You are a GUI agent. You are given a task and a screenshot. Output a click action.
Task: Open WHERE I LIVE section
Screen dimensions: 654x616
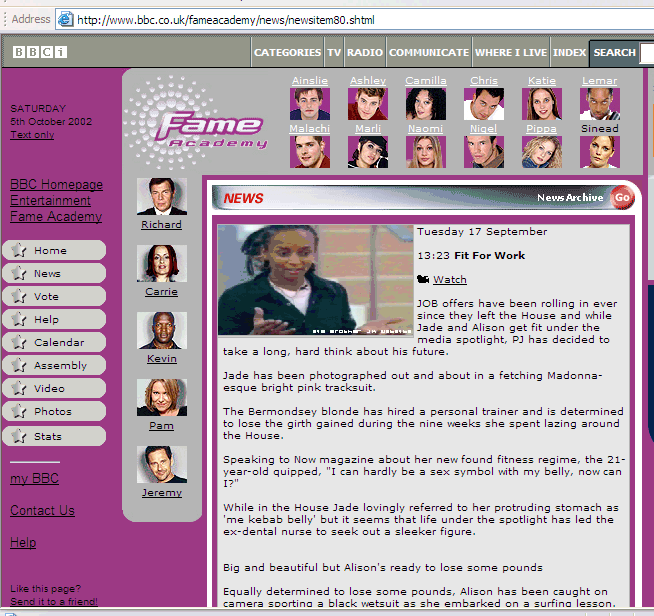pos(511,52)
